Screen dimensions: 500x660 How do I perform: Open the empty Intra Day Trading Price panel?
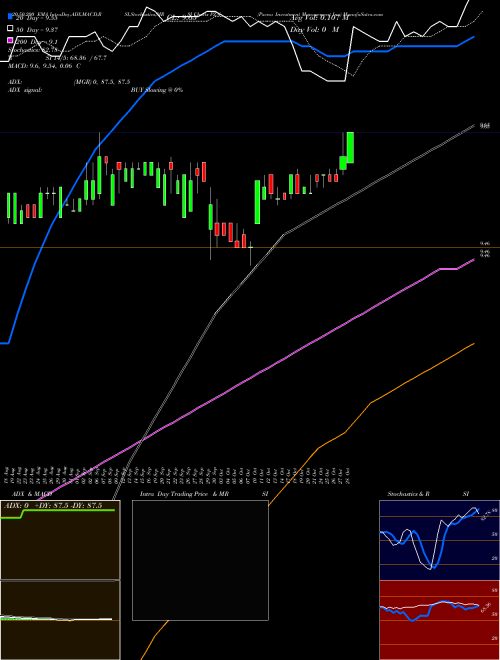coord(200,560)
